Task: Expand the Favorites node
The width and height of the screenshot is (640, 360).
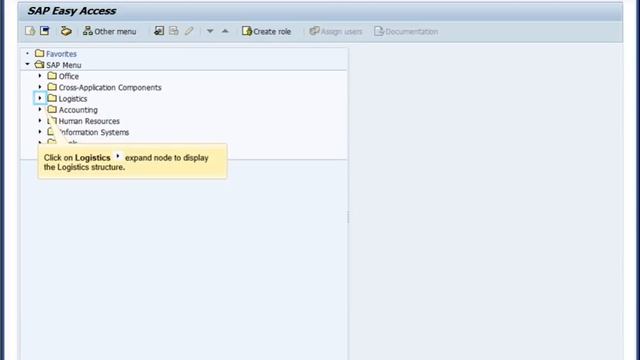Action: point(27,53)
